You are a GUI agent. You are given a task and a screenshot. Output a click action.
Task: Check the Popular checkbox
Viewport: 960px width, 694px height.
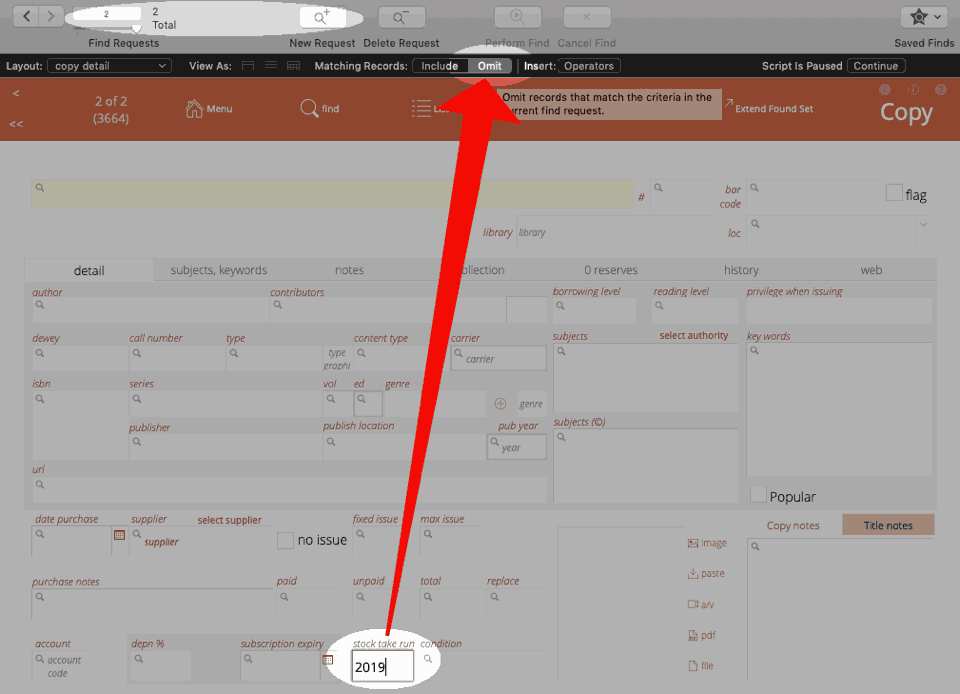[759, 495]
